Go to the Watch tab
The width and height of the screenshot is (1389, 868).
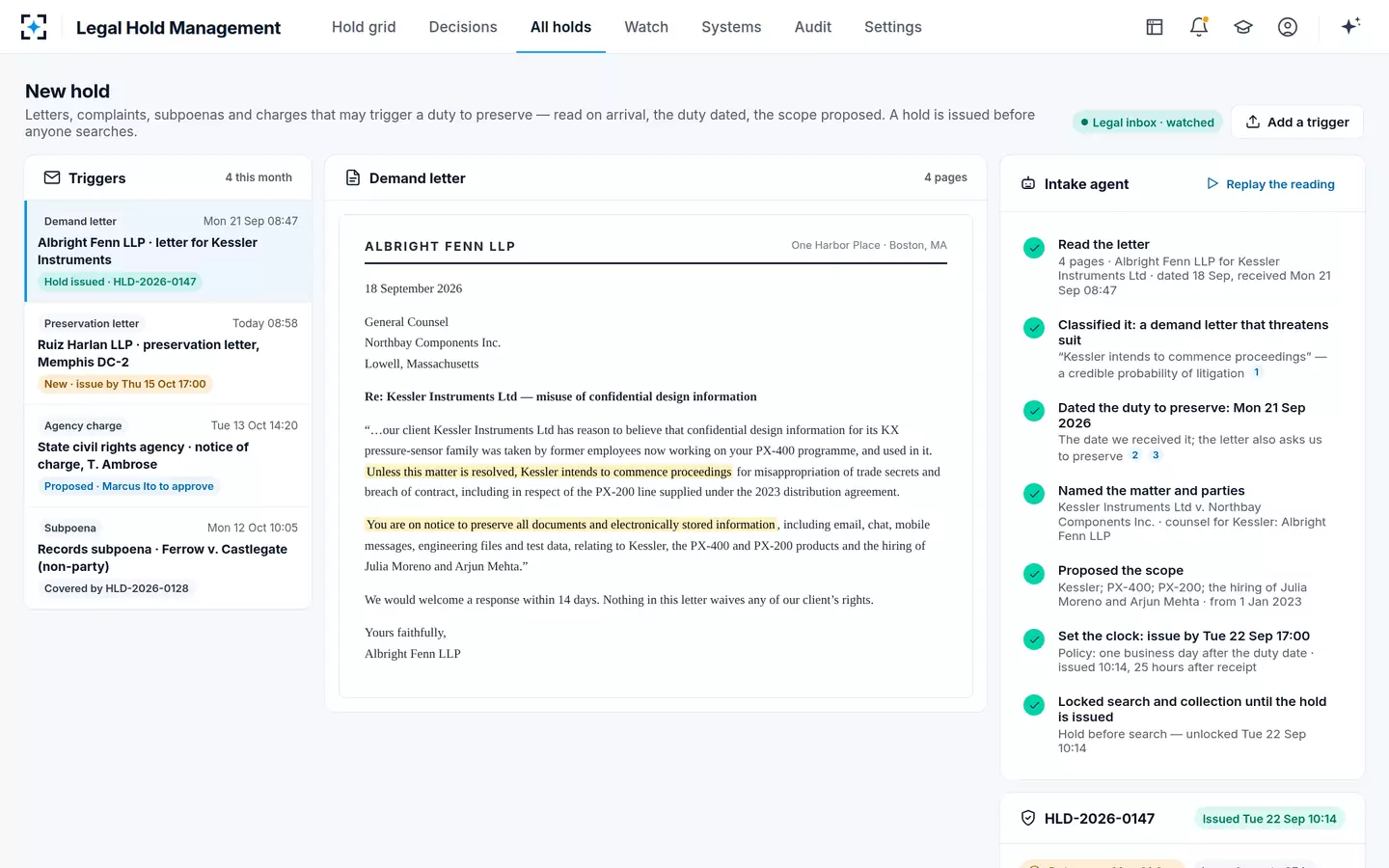(x=646, y=27)
